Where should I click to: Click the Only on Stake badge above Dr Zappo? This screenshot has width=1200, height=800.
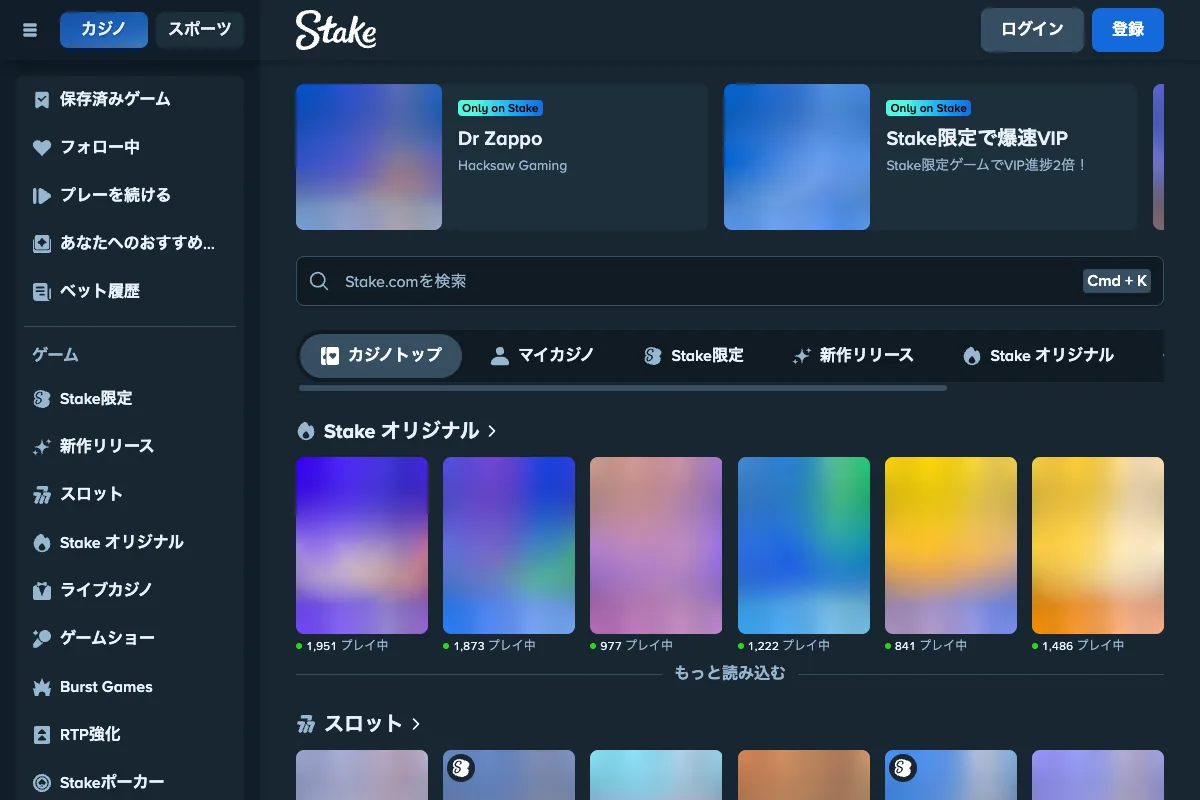click(x=500, y=108)
